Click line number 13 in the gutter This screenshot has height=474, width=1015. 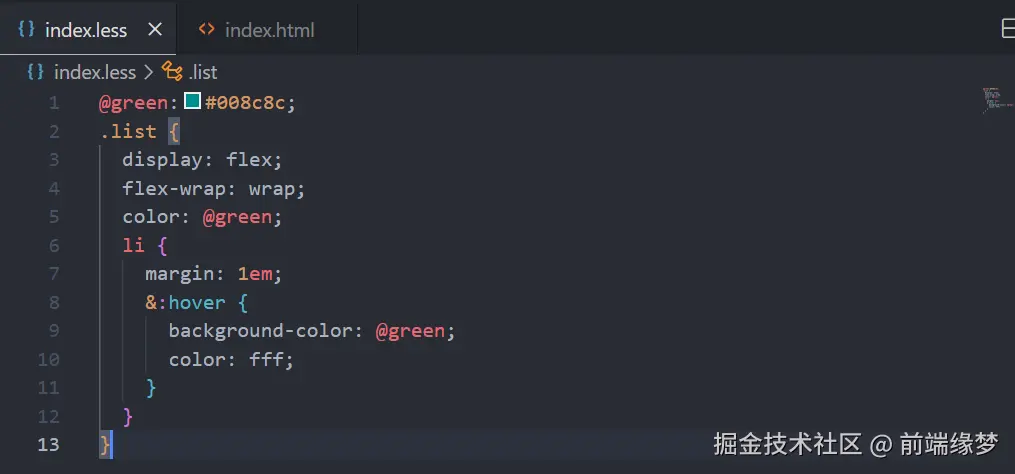[48, 444]
